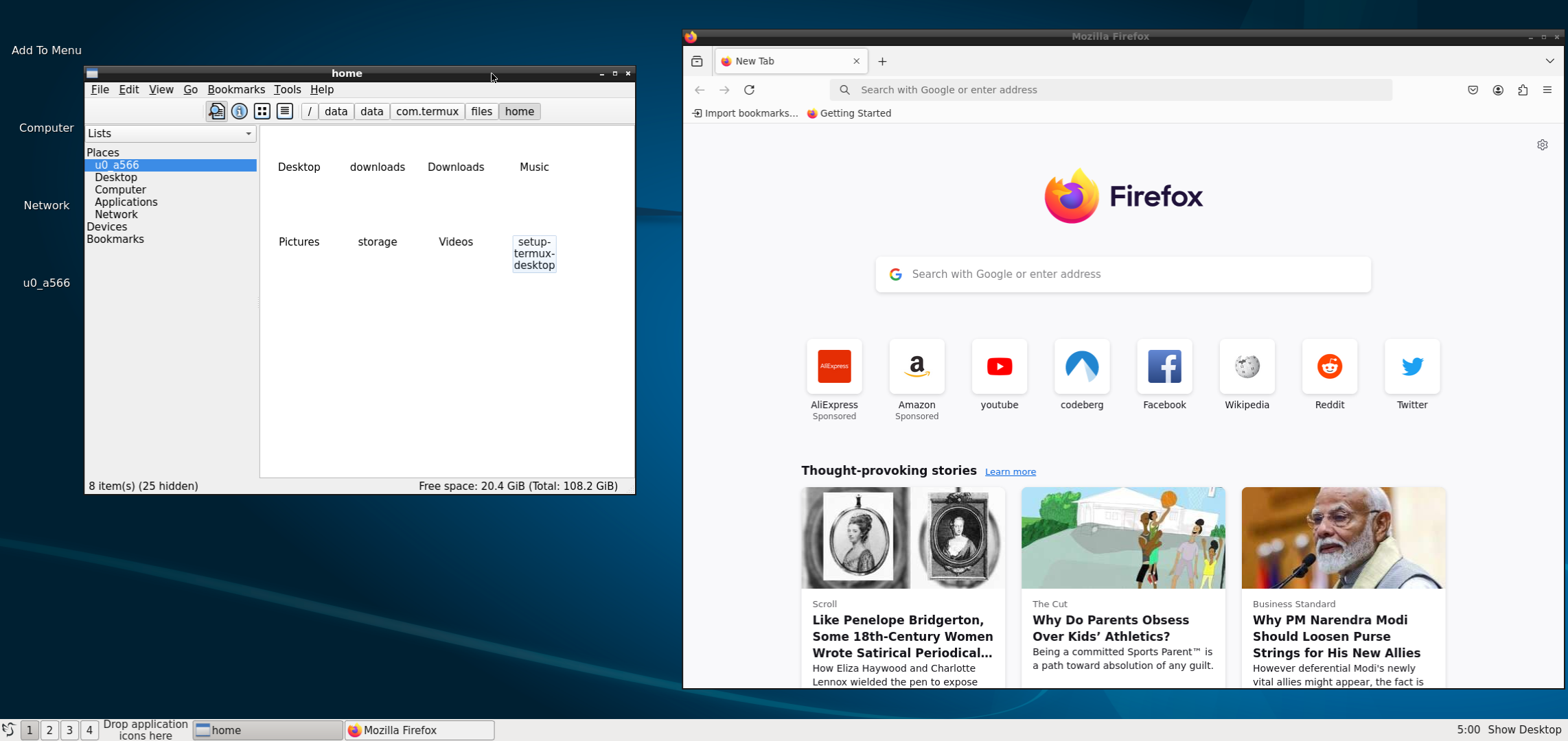Click the files breadcrumb tab in file manager

tap(481, 111)
